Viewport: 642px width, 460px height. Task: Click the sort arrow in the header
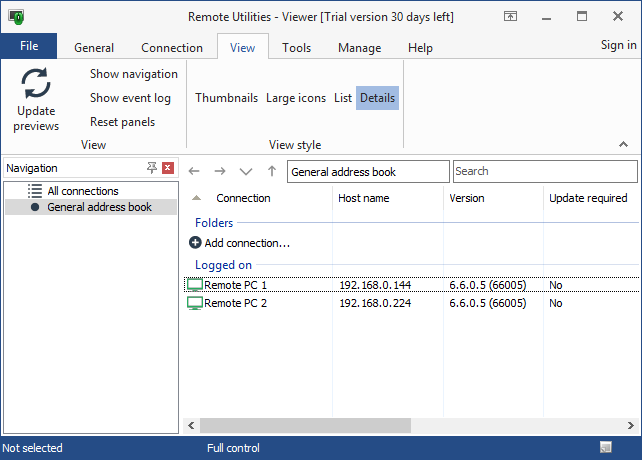197,198
